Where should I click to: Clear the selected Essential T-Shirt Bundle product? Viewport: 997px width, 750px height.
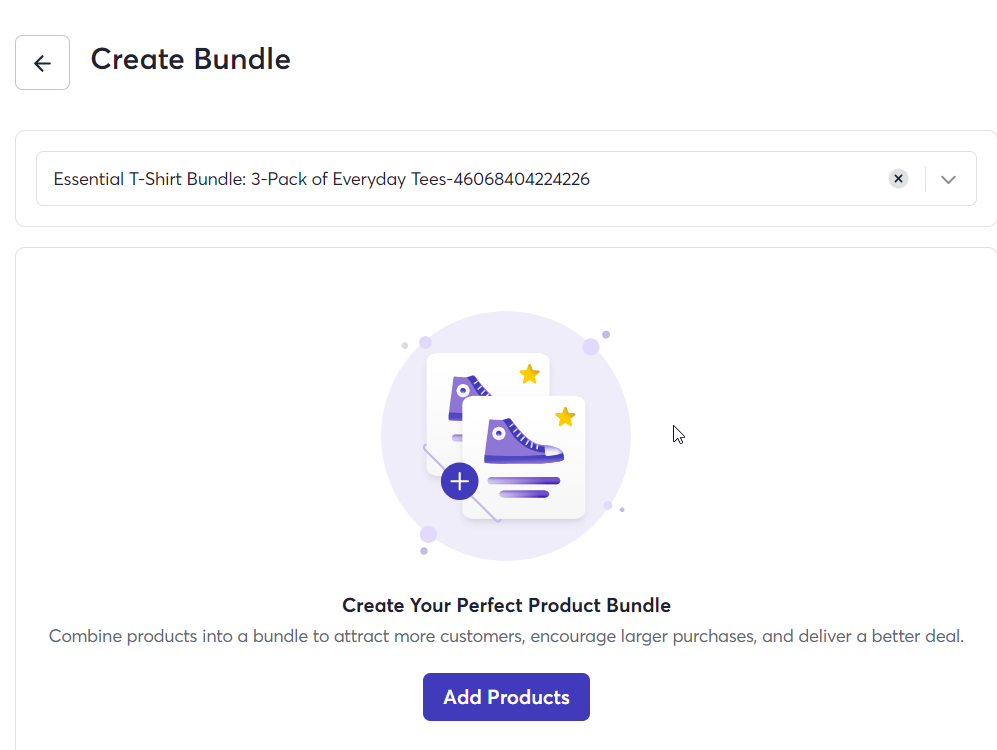click(x=898, y=179)
